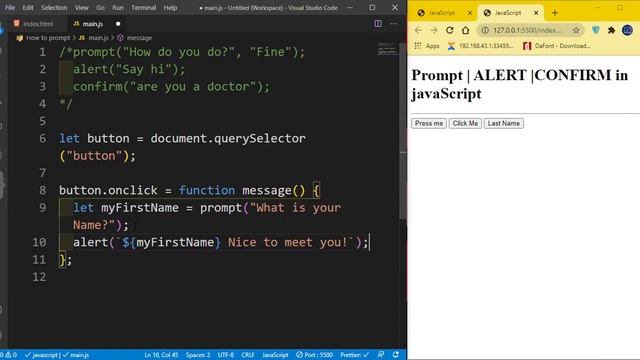Click the unsaved dot on main.js tab
The width and height of the screenshot is (640, 360).
pyautogui.click(x=118, y=24)
